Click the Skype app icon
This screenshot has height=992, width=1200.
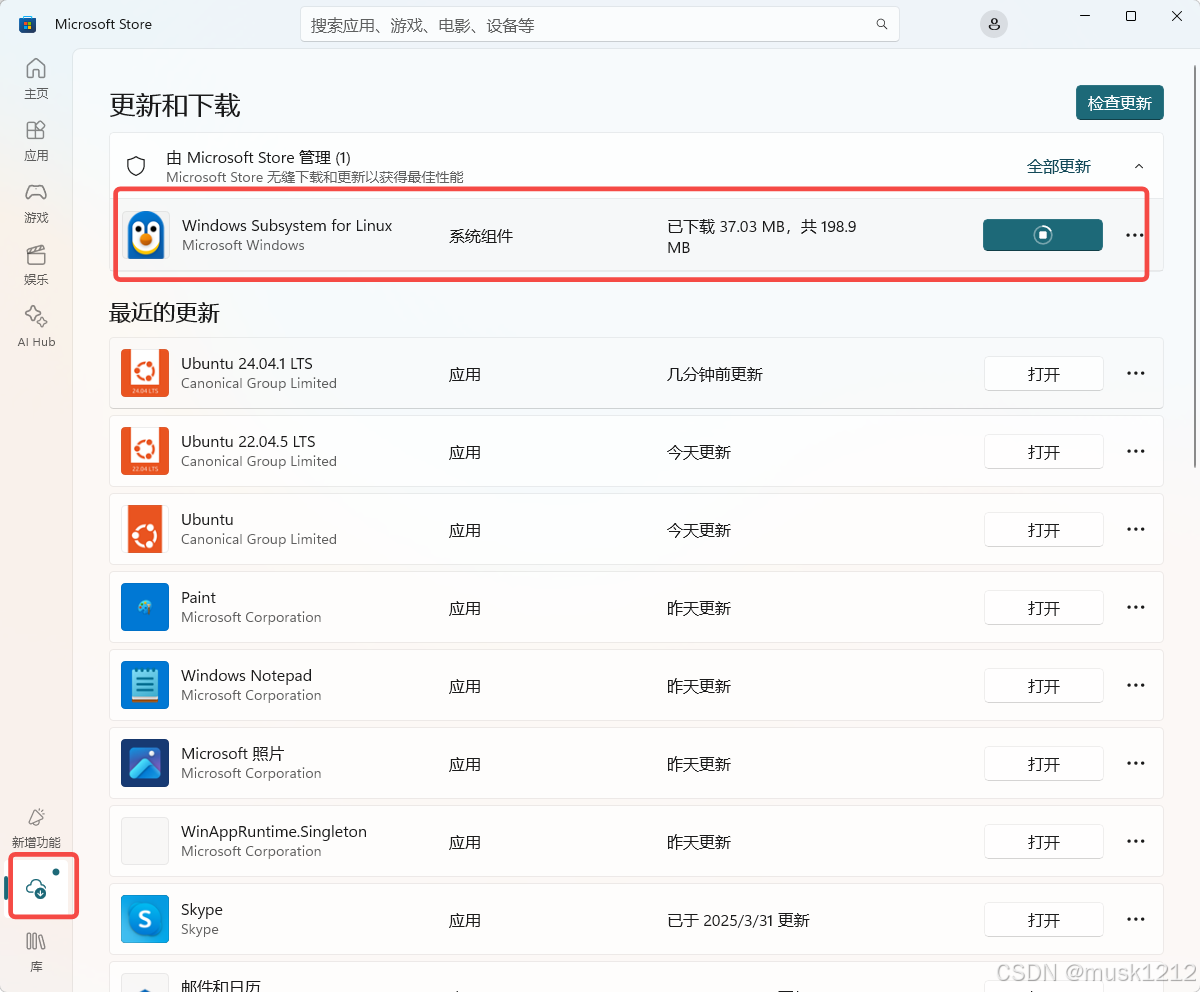(x=145, y=919)
